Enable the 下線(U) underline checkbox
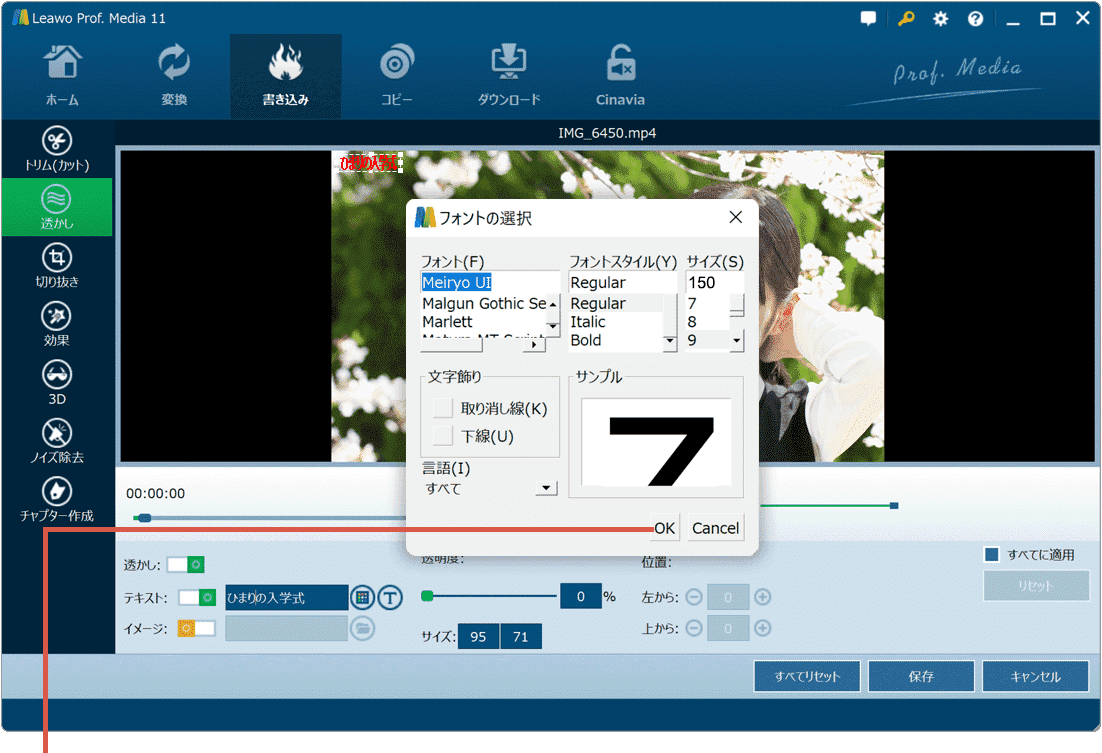The height and width of the screenshot is (753, 1102). coord(443,436)
